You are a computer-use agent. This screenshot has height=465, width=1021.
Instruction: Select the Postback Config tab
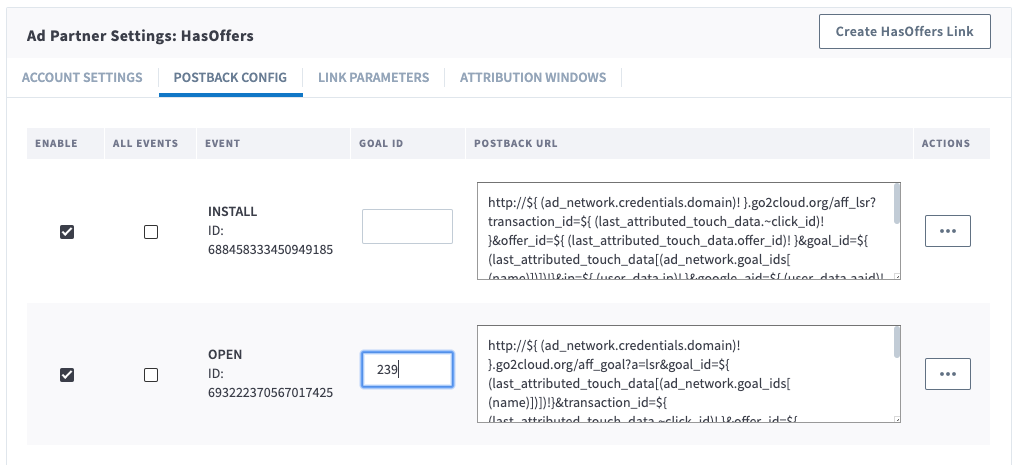coord(230,78)
